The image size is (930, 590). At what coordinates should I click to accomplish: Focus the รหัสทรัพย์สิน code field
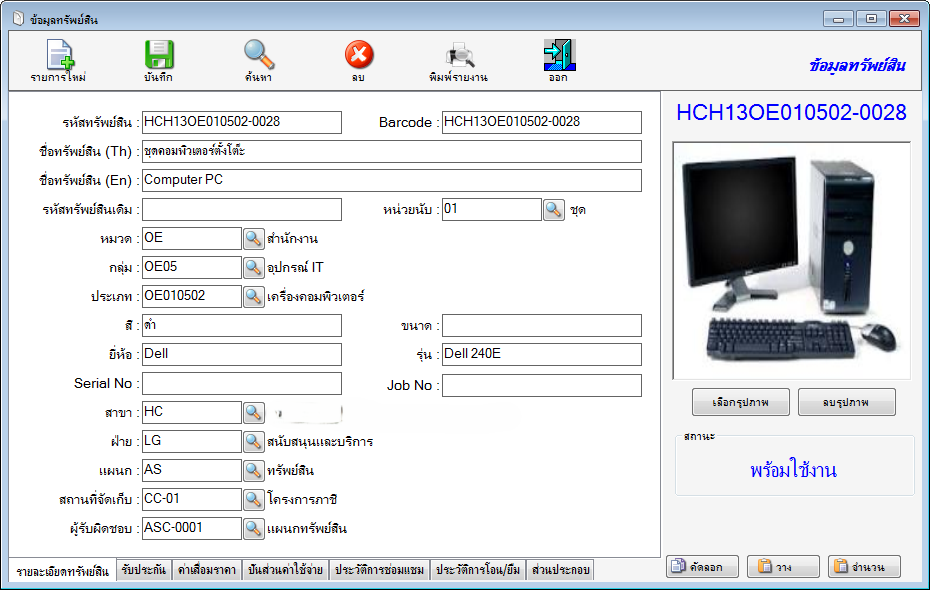pos(242,122)
